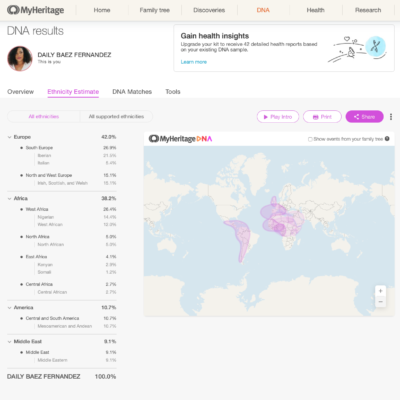Screen dimensions: 400x400
Task: Click the Share button
Action: (x=364, y=117)
